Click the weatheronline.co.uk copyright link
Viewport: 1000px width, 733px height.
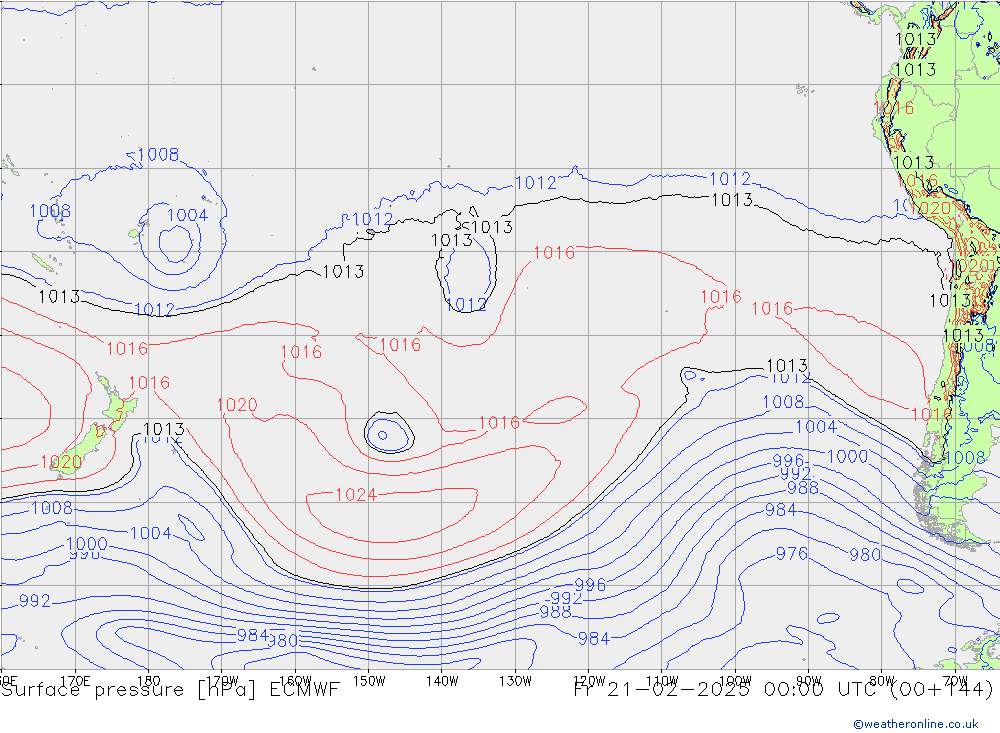coord(916,723)
